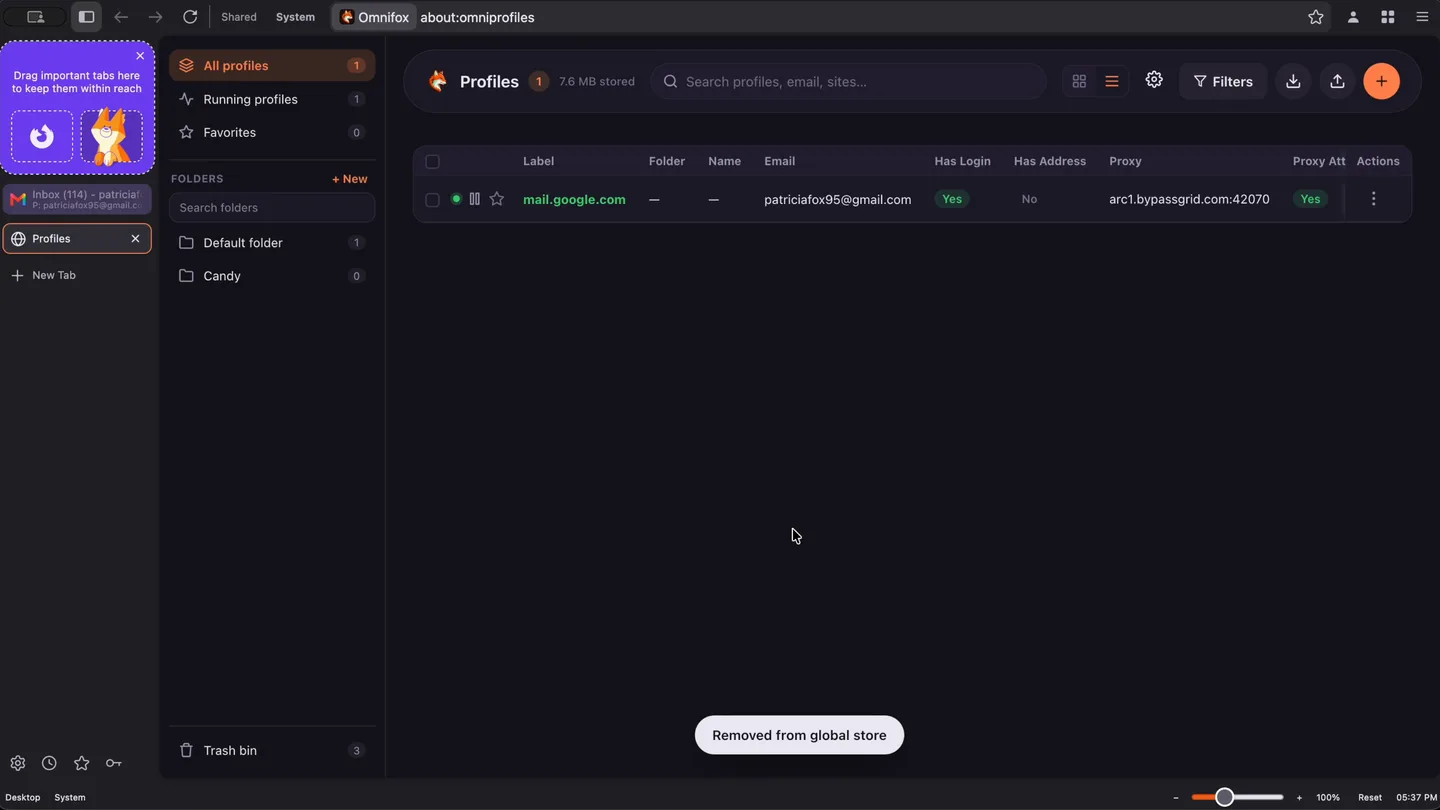Viewport: 1440px width, 810px height.
Task: Create a folder with + New
Action: click(350, 179)
